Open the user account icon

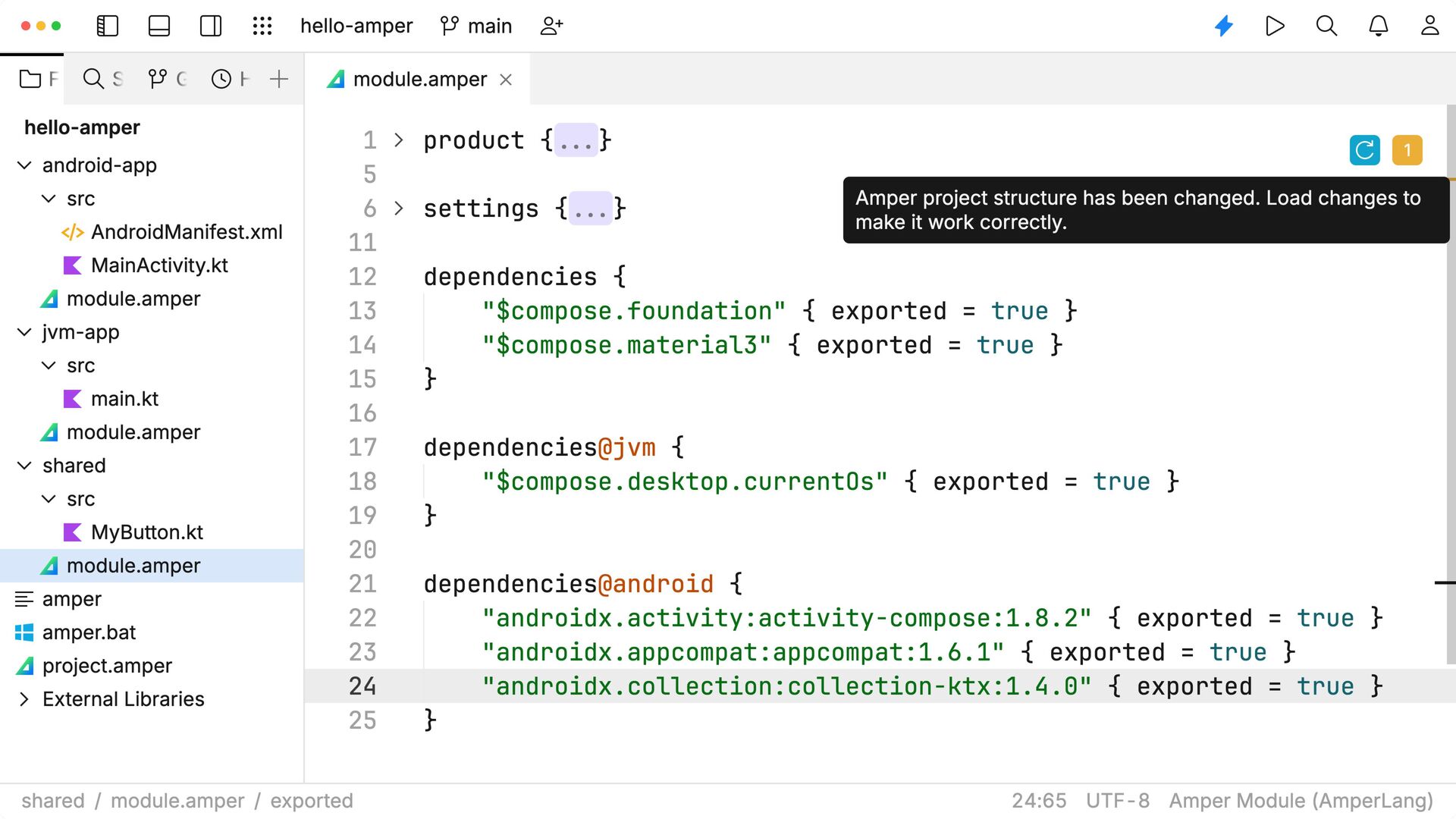click(x=1430, y=26)
